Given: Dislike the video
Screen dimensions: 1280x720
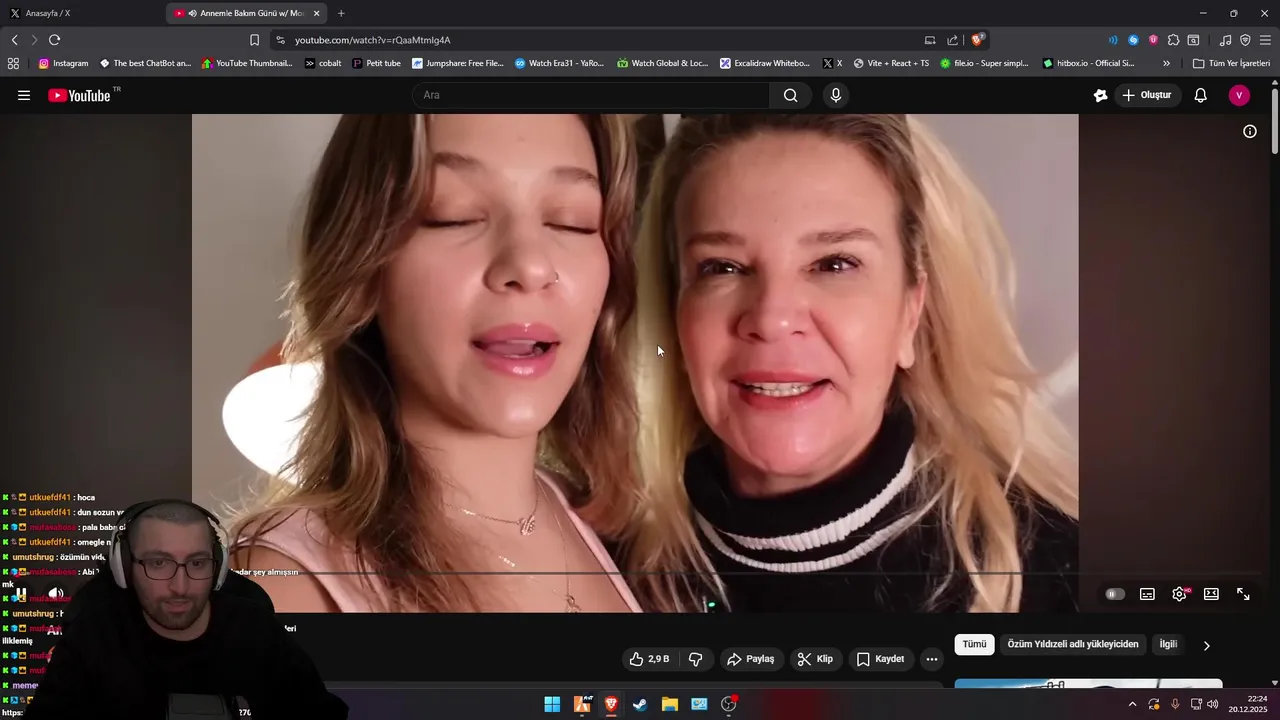Looking at the screenshot, I should [x=695, y=659].
